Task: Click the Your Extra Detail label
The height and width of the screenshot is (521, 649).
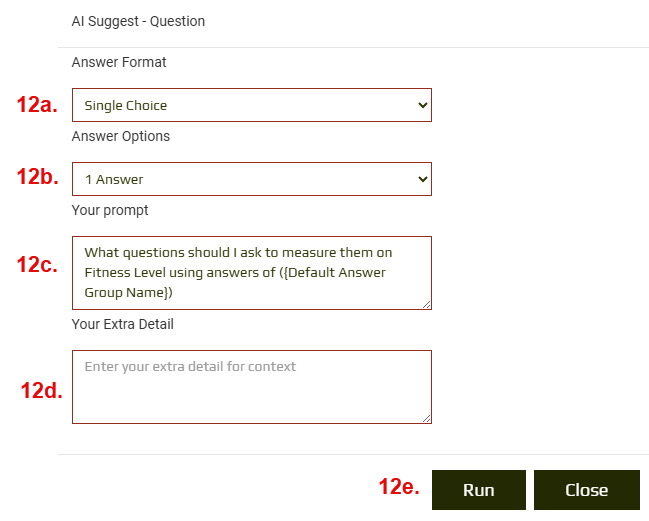Action: point(123,324)
